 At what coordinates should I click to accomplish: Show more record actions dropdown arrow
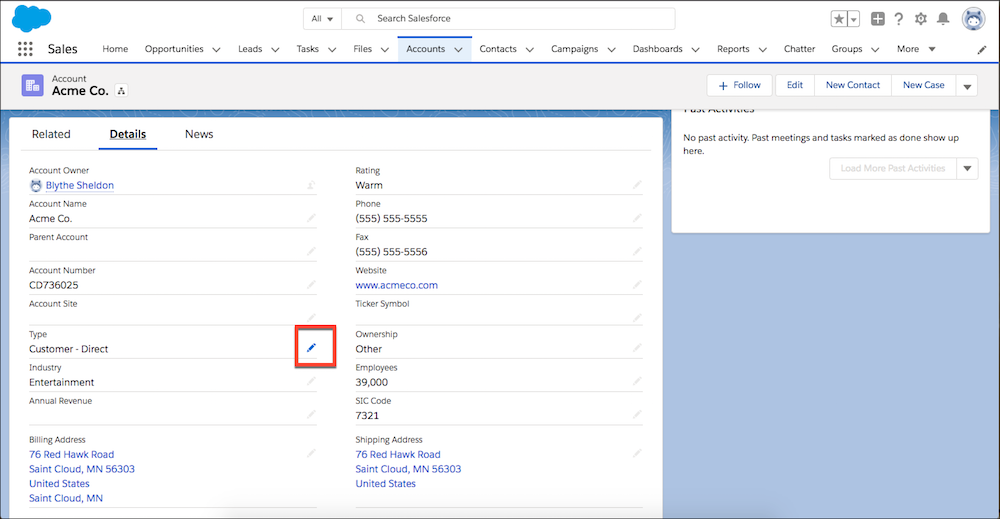pos(967,85)
